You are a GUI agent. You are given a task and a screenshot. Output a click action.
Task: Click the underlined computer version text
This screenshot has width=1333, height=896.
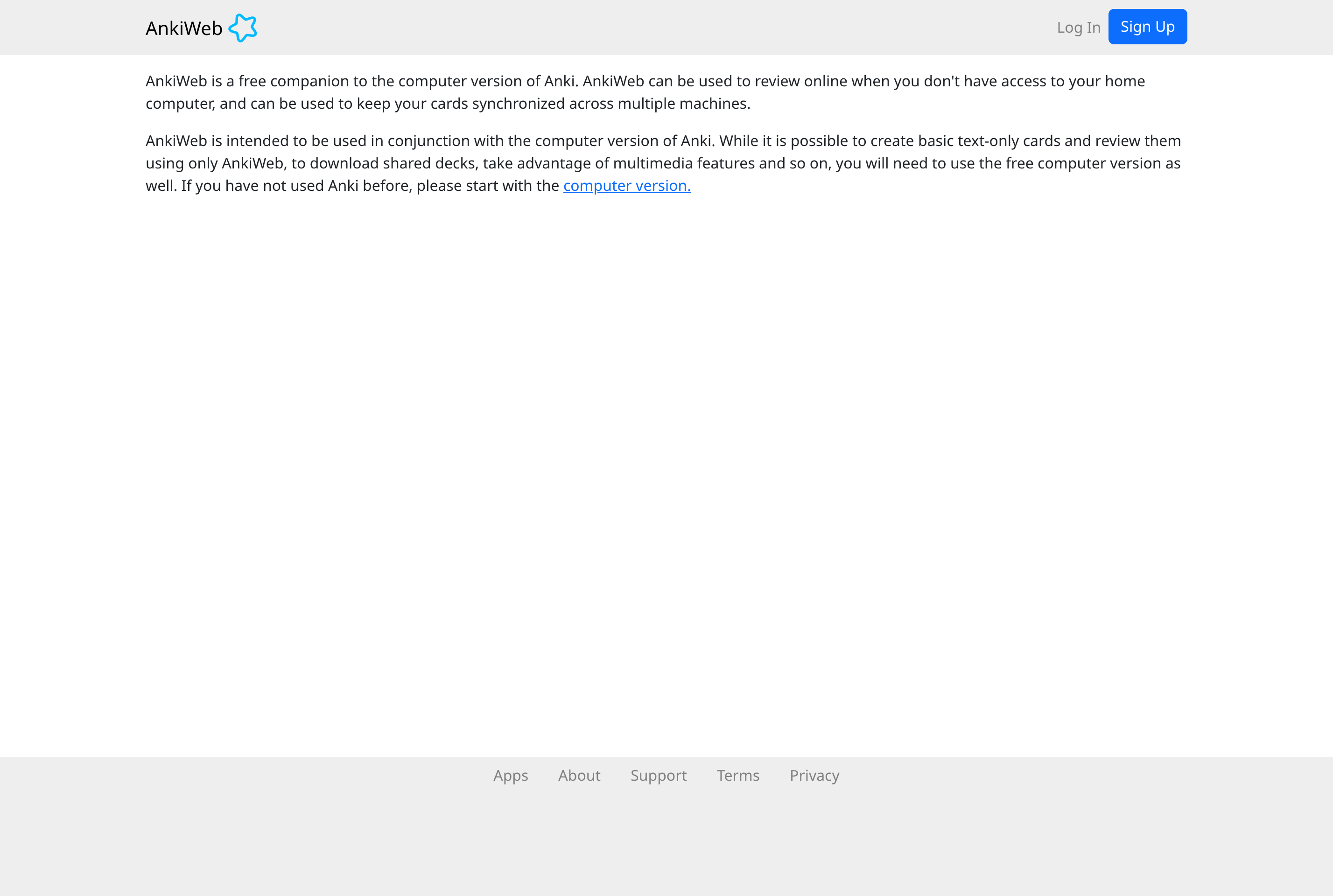626,185
